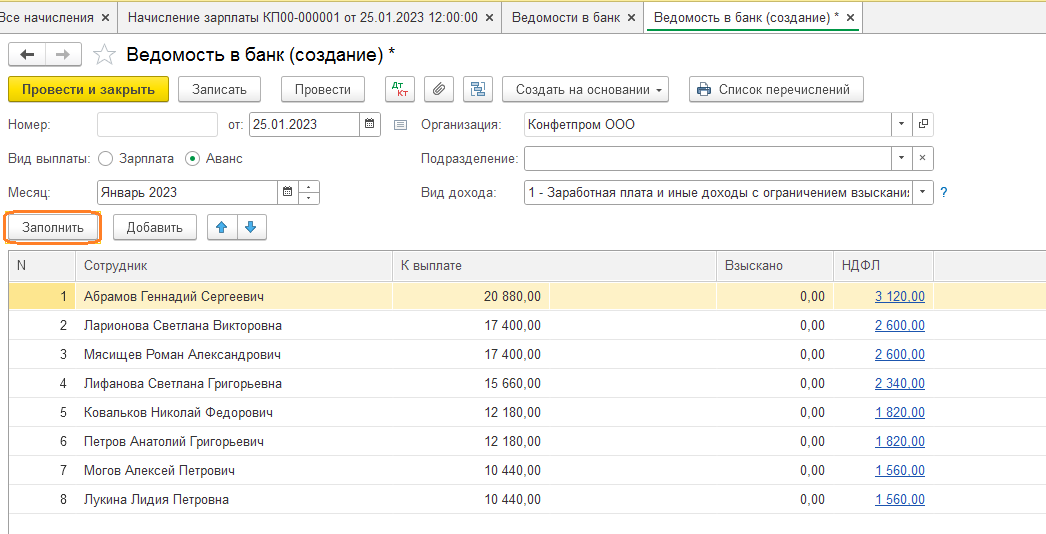Open document structure icon in toolbar
Screen dimensions: 1046x534
coord(478,89)
